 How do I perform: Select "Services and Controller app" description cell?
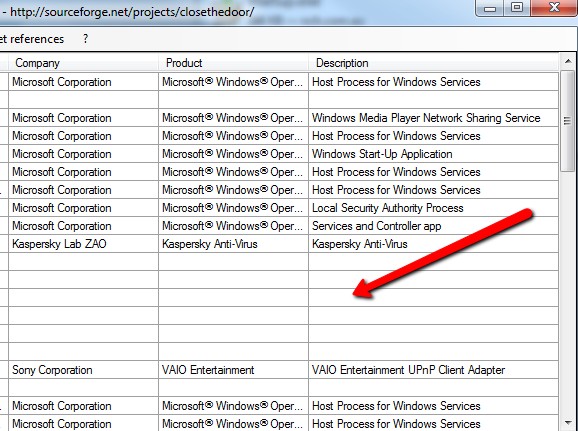(434, 226)
